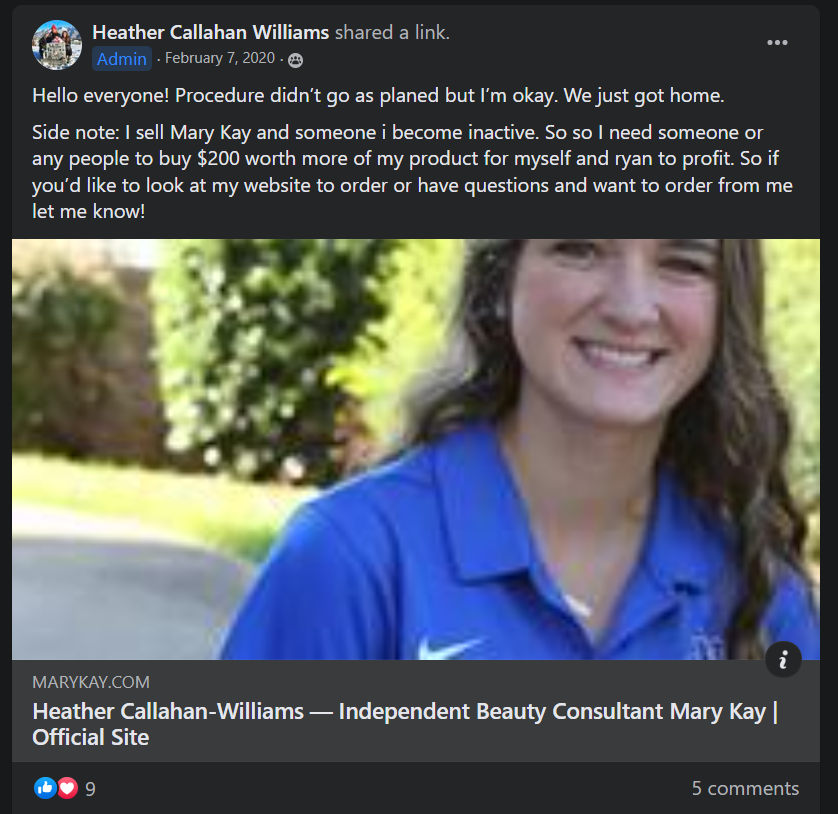The width and height of the screenshot is (838, 814).
Task: Click the 'shared a link.' text
Action: click(x=392, y=33)
